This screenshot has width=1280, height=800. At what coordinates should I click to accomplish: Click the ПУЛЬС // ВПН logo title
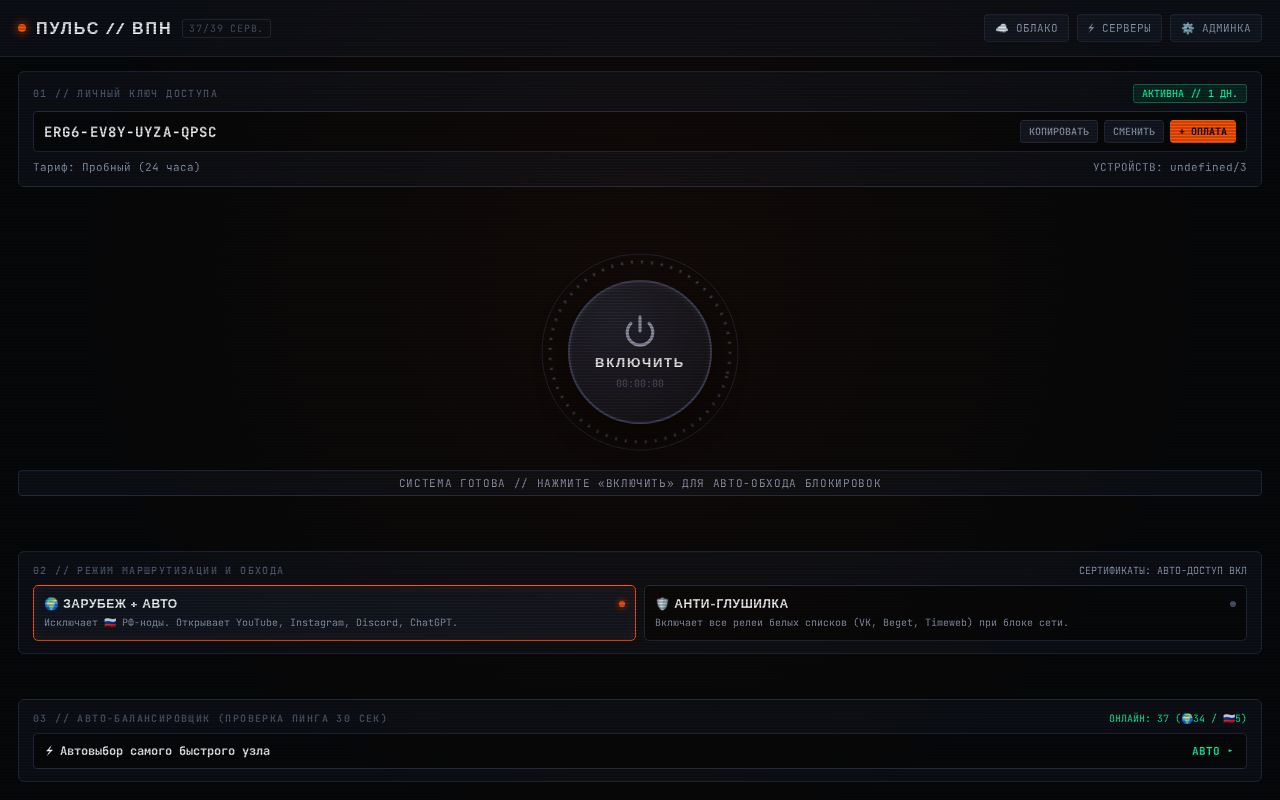click(x=103, y=28)
